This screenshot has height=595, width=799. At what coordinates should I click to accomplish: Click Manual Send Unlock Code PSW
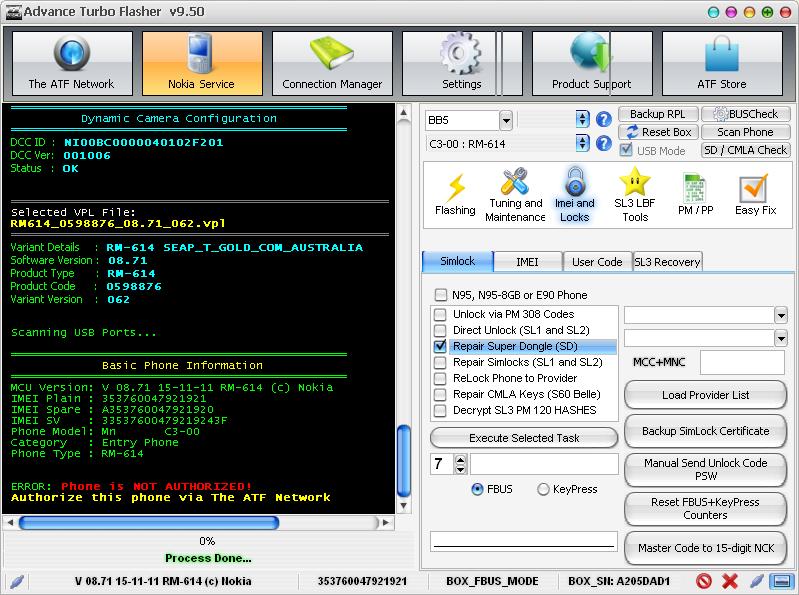pos(705,469)
